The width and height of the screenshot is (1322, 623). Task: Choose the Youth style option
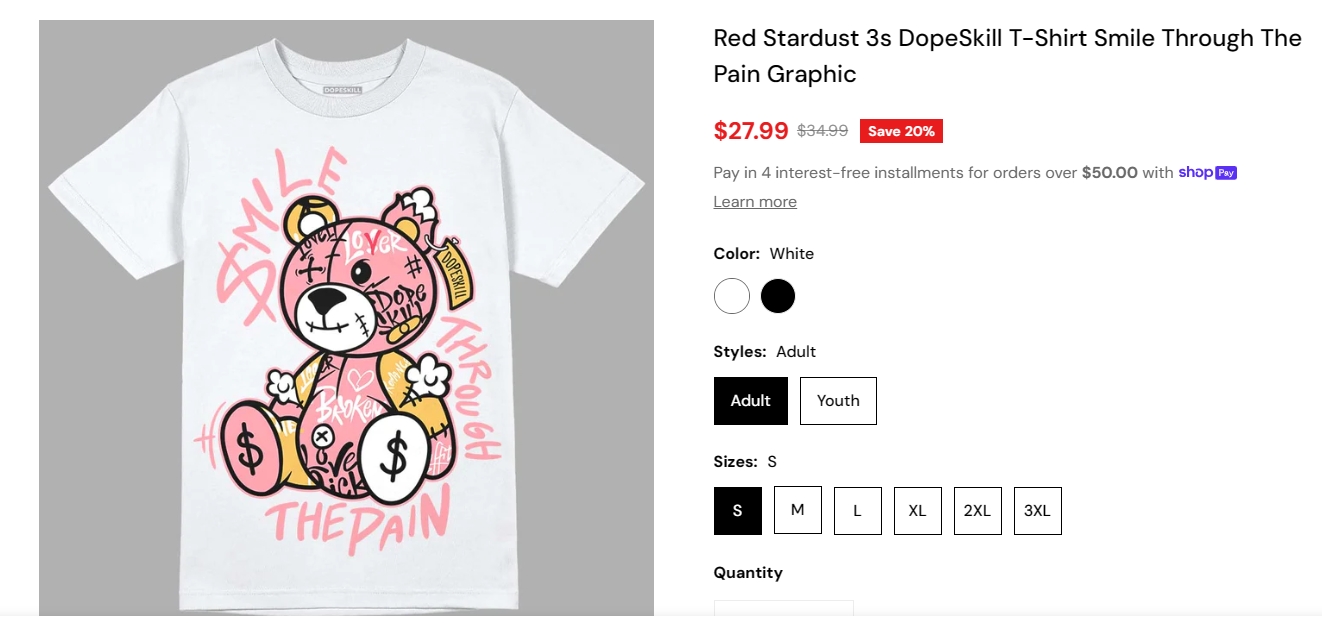click(x=838, y=401)
